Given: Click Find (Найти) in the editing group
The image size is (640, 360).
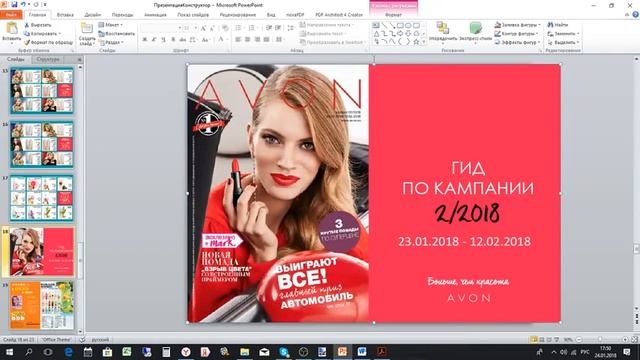Looking at the screenshot, I should pos(558,25).
